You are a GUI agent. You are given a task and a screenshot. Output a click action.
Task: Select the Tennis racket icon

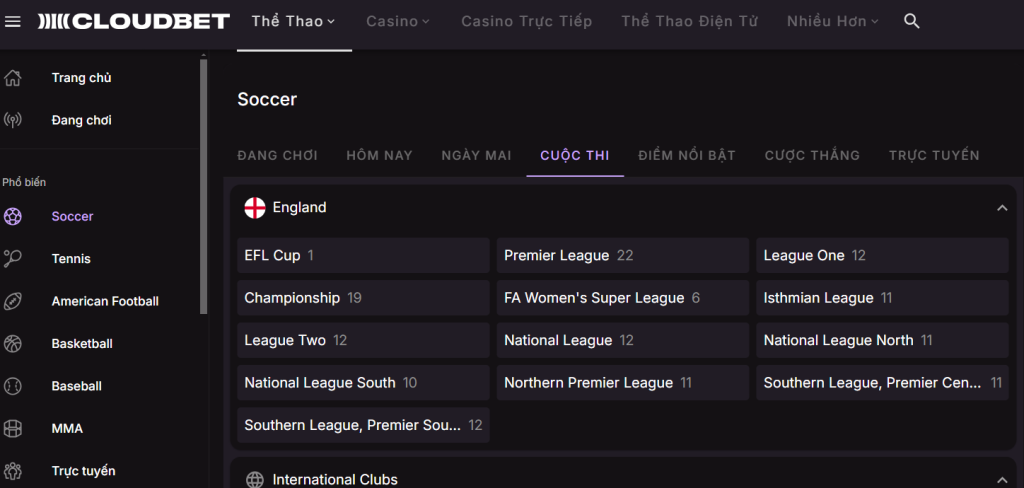[12, 259]
